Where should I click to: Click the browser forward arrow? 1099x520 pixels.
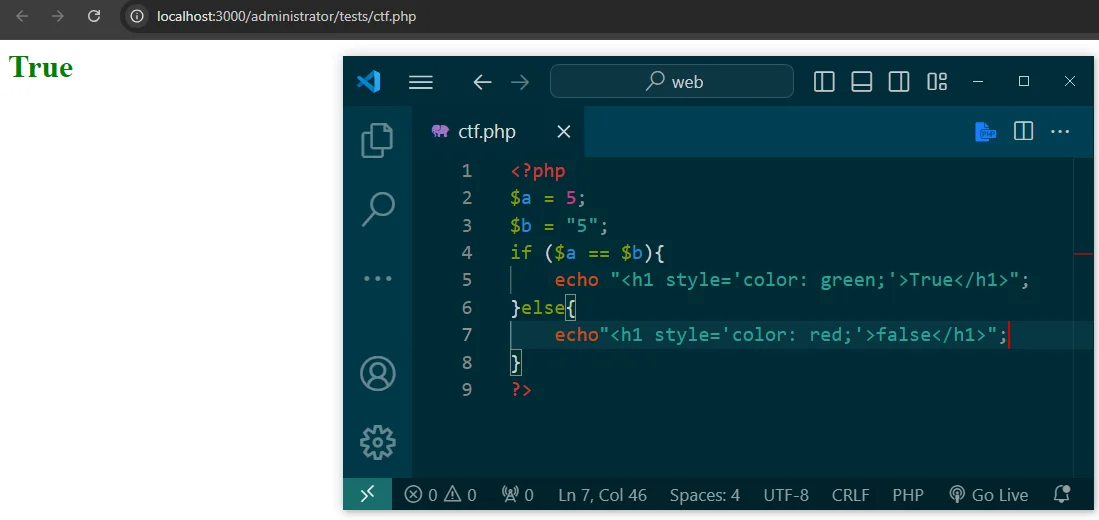[57, 15]
